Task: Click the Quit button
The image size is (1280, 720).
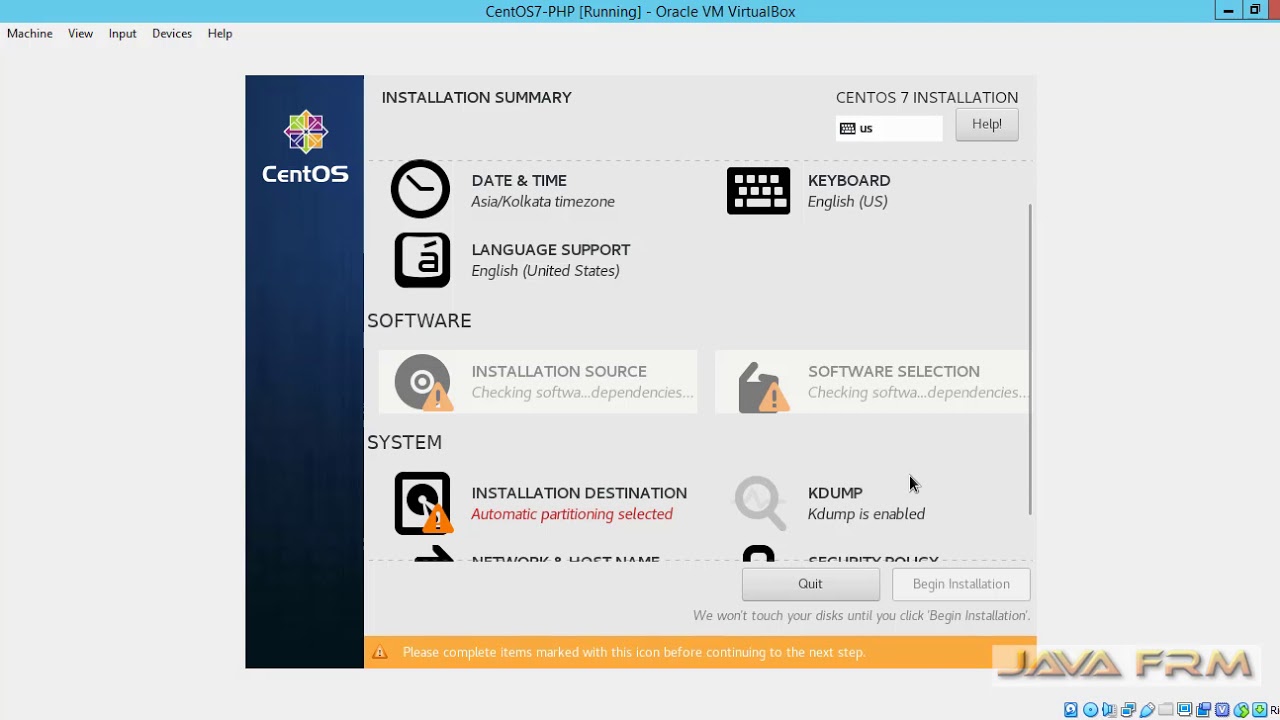Action: [x=810, y=584]
